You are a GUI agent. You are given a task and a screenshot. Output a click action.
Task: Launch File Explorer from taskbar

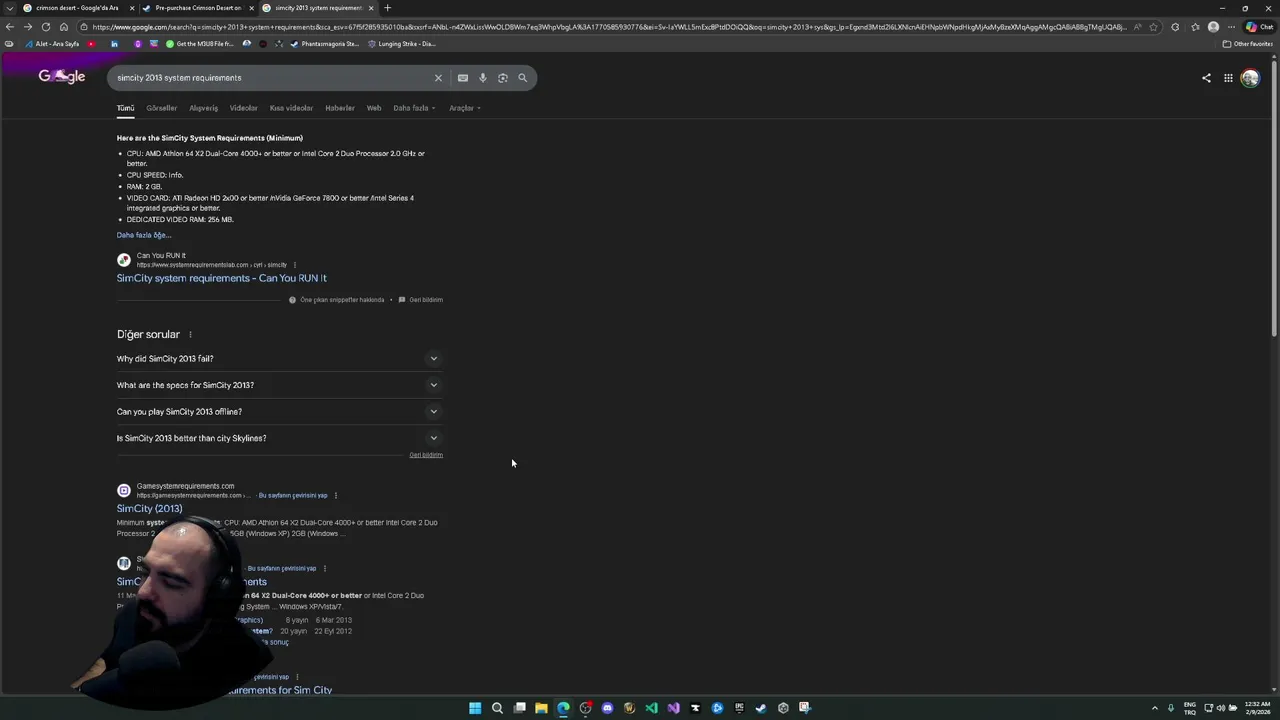541,708
